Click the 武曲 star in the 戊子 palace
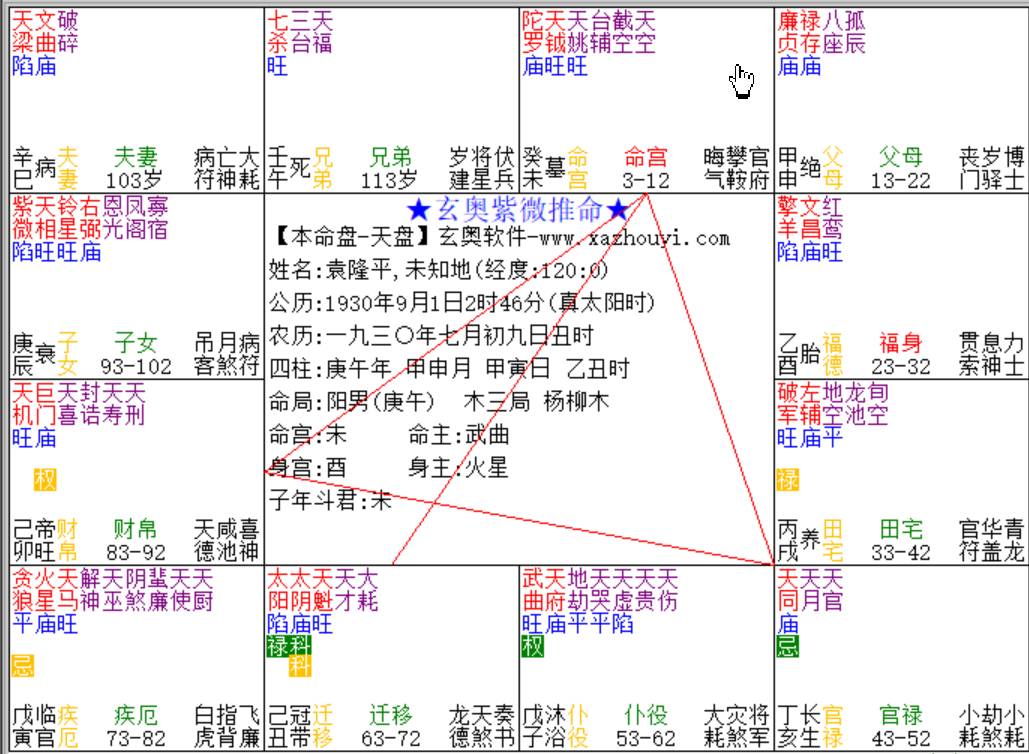 [533, 590]
